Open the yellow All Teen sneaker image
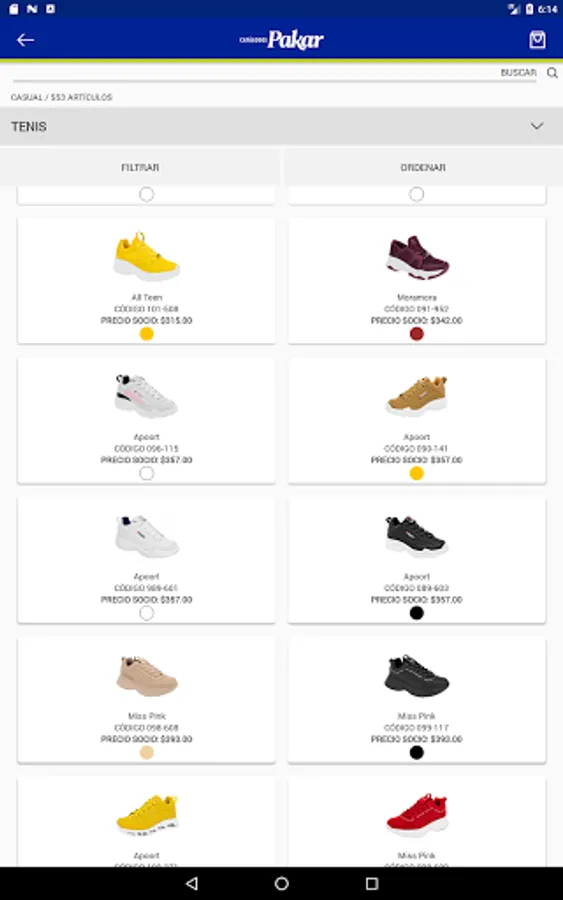563x900 pixels. point(146,257)
